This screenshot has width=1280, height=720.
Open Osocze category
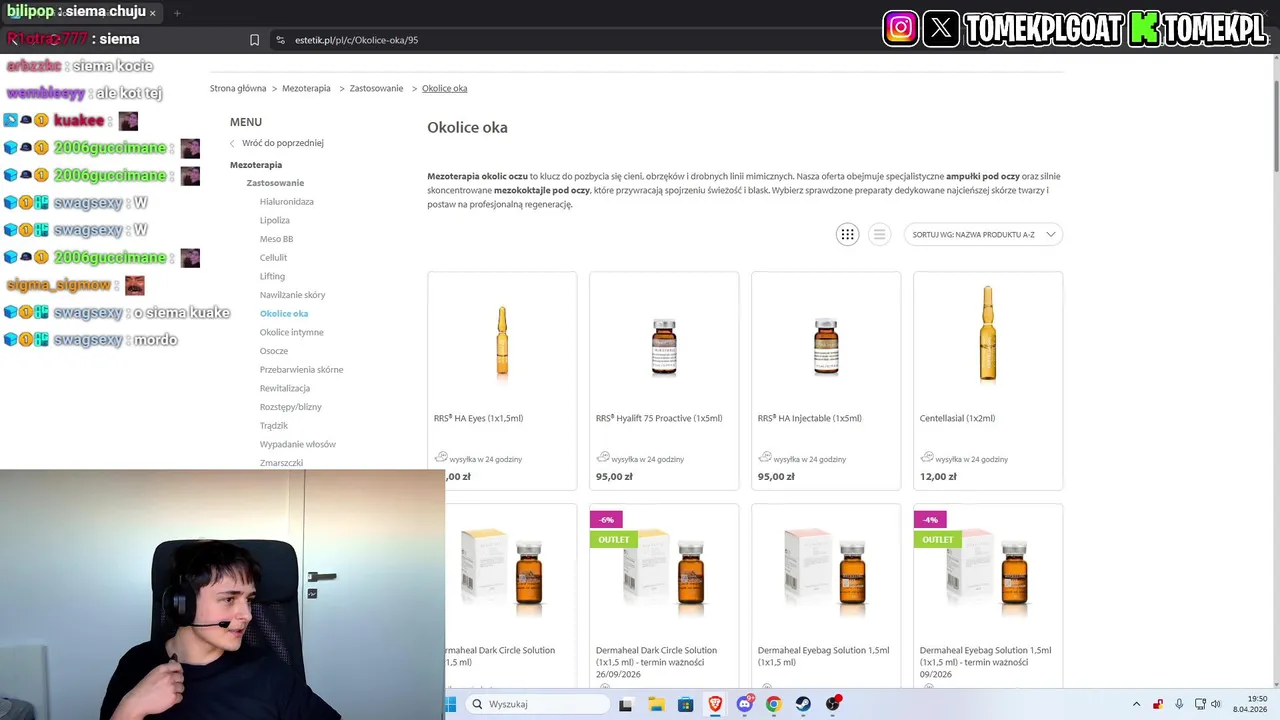(274, 351)
